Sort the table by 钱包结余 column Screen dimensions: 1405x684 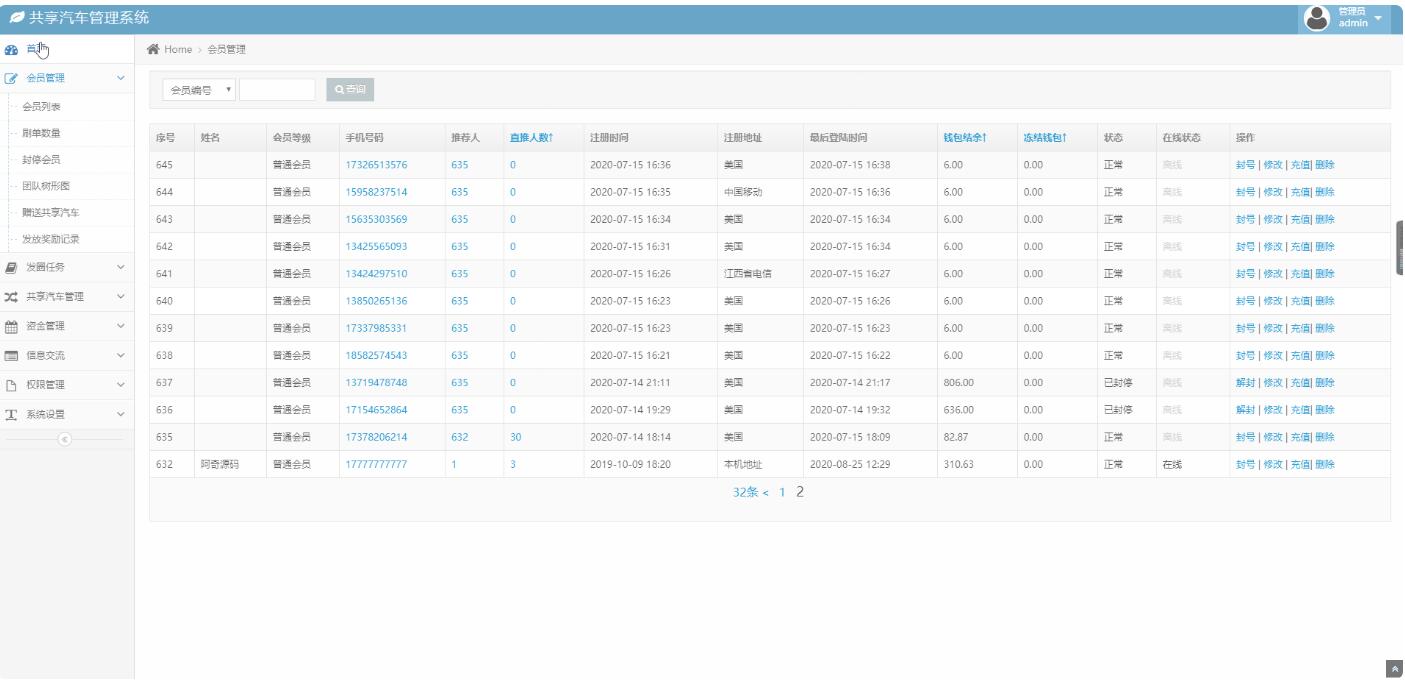(x=964, y=137)
